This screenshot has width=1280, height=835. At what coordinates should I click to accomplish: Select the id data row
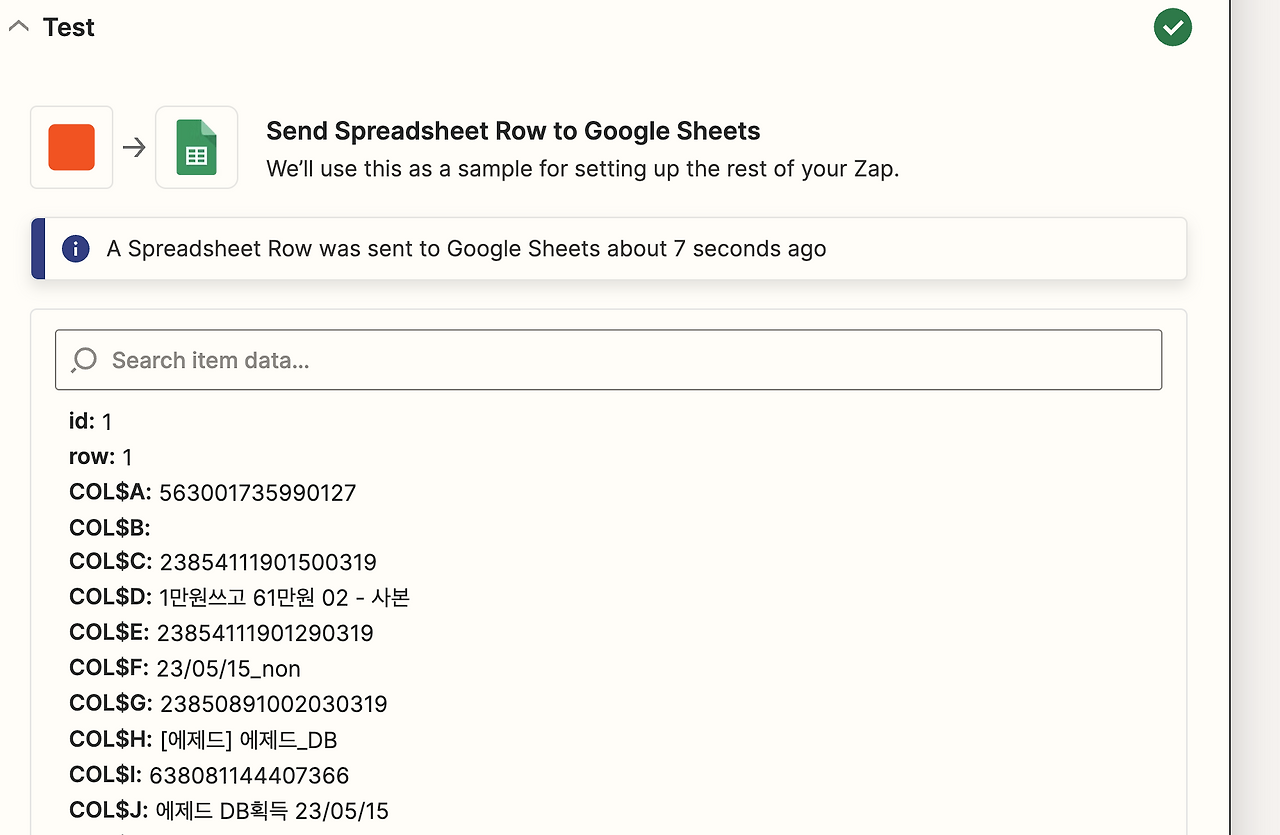click(91, 422)
